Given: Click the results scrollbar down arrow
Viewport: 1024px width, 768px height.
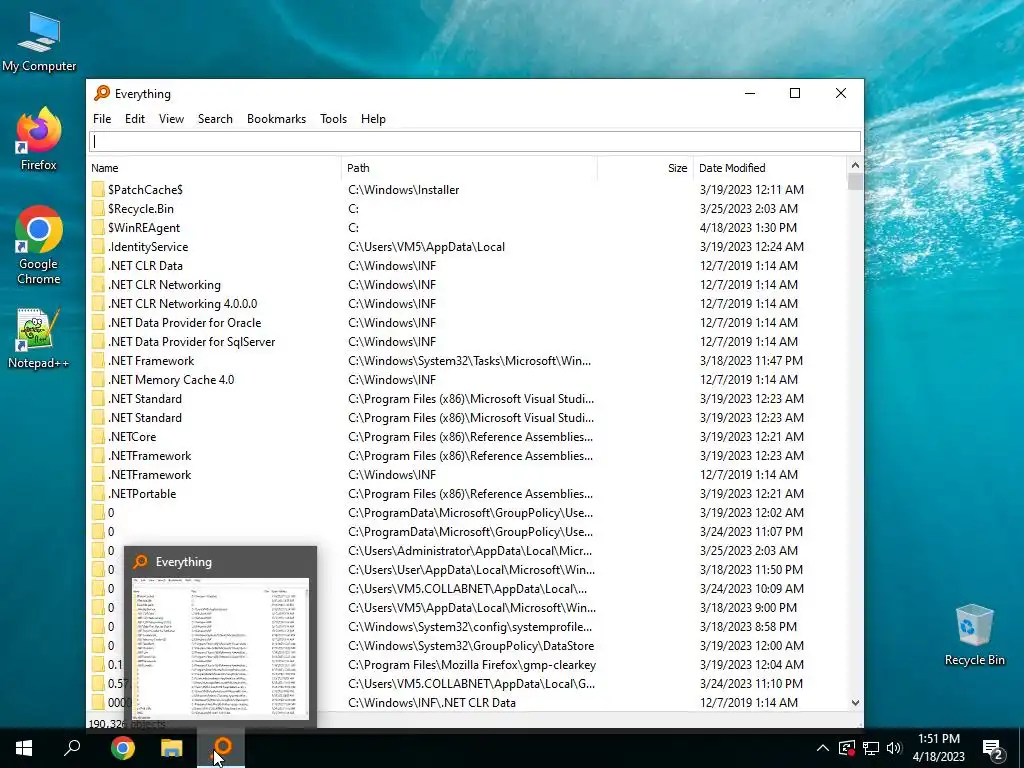Looking at the screenshot, I should (x=855, y=703).
